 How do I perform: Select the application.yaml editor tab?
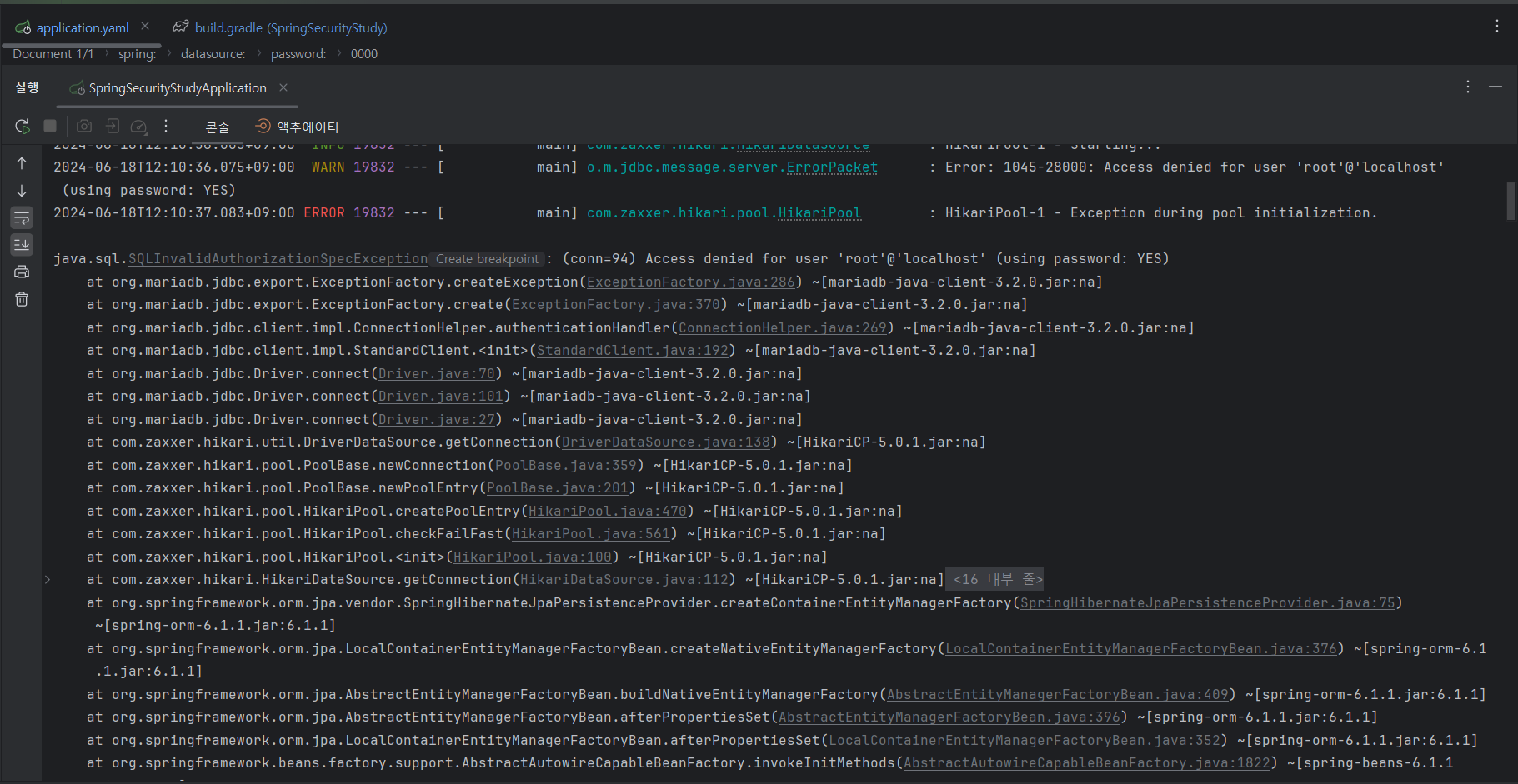click(x=83, y=27)
